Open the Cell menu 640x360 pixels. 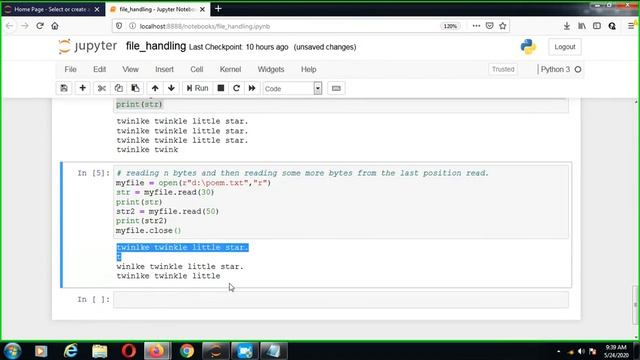tap(196, 69)
